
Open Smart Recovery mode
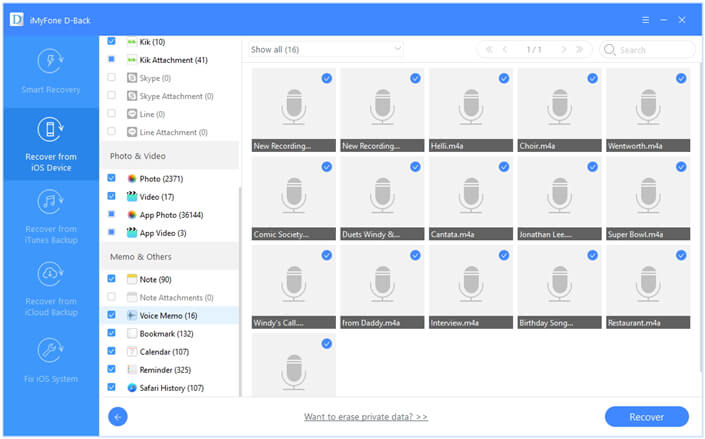50,71
